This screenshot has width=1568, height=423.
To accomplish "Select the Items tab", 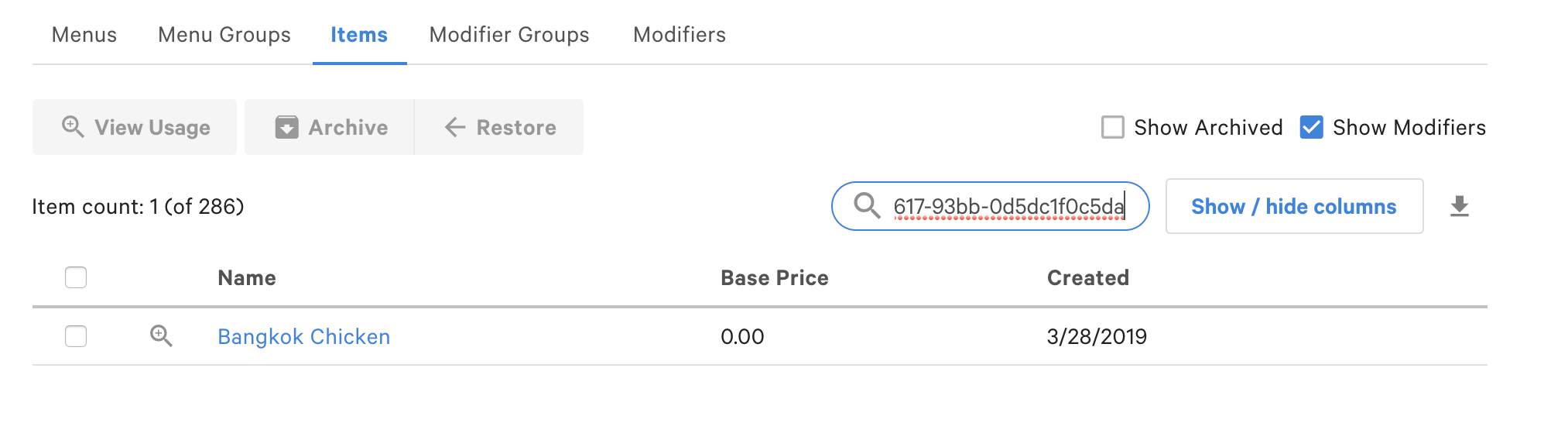I will tap(359, 35).
